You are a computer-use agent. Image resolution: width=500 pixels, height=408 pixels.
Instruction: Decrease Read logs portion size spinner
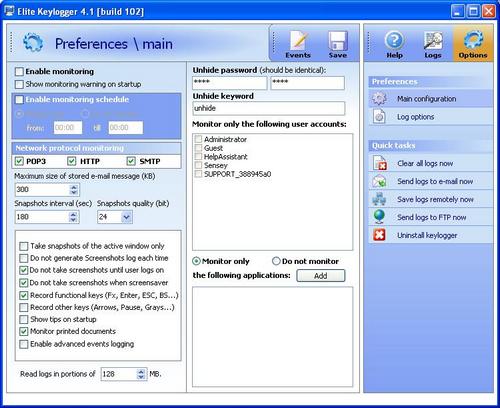141,377
